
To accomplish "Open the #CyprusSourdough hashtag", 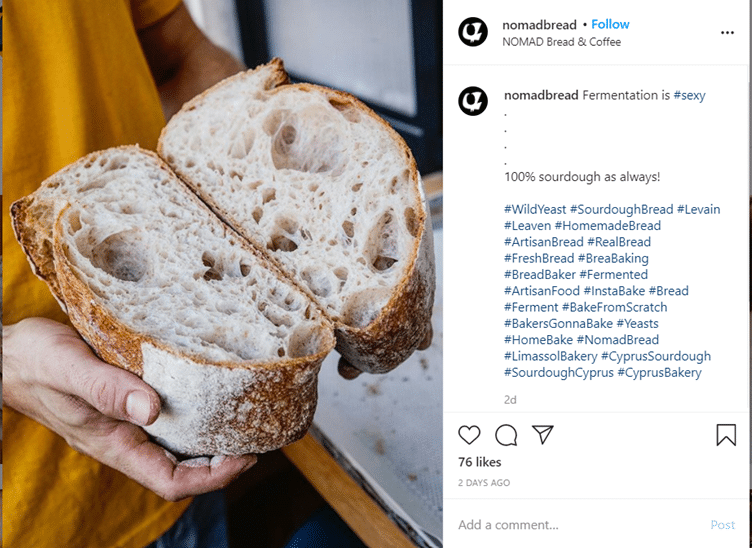I will coord(656,356).
